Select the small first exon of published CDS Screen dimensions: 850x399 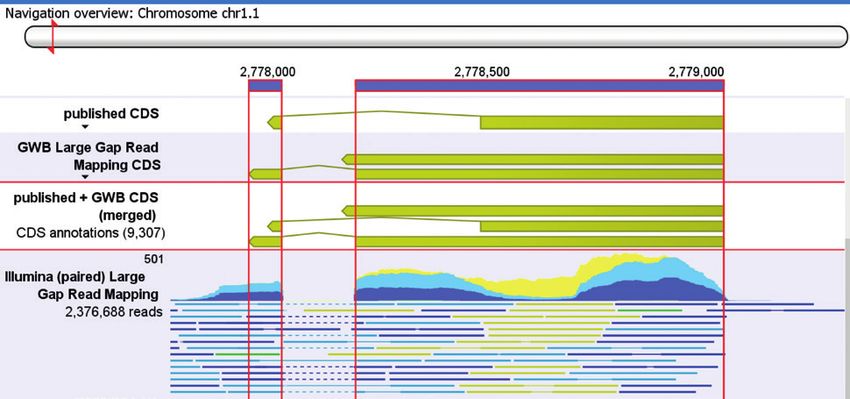tap(274, 123)
